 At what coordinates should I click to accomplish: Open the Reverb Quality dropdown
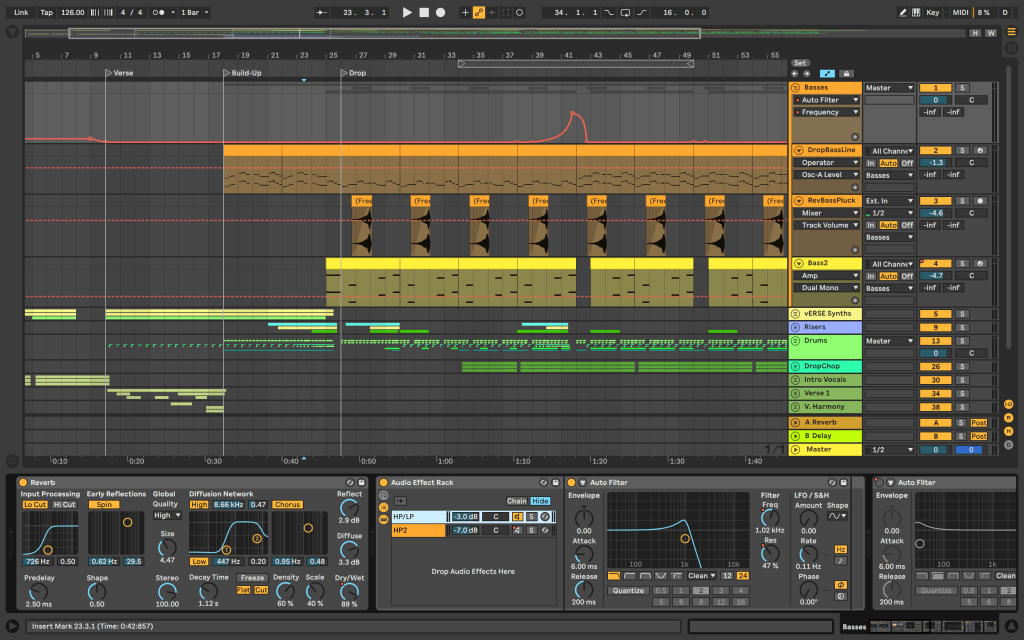pos(167,516)
